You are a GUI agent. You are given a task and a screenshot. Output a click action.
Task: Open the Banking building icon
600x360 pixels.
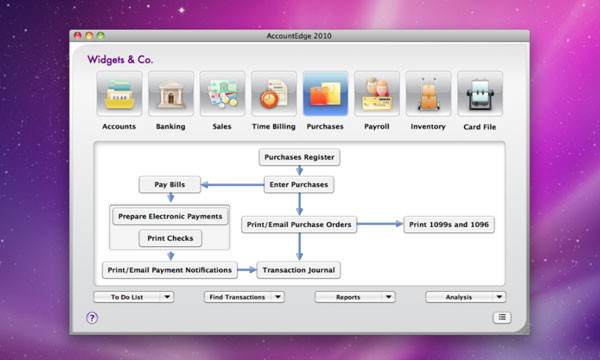click(x=171, y=94)
